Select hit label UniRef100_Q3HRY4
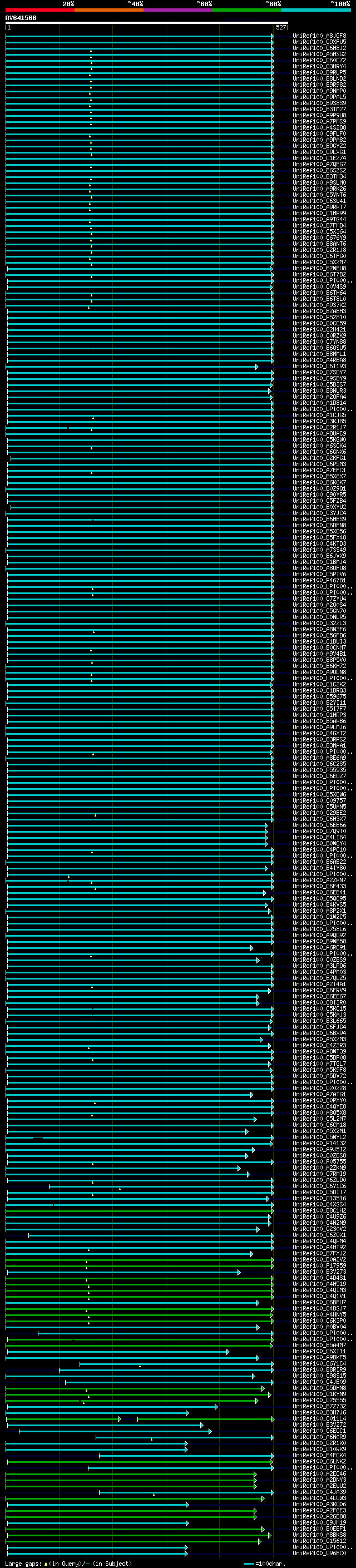This screenshot has height=1568, width=356. [319, 66]
